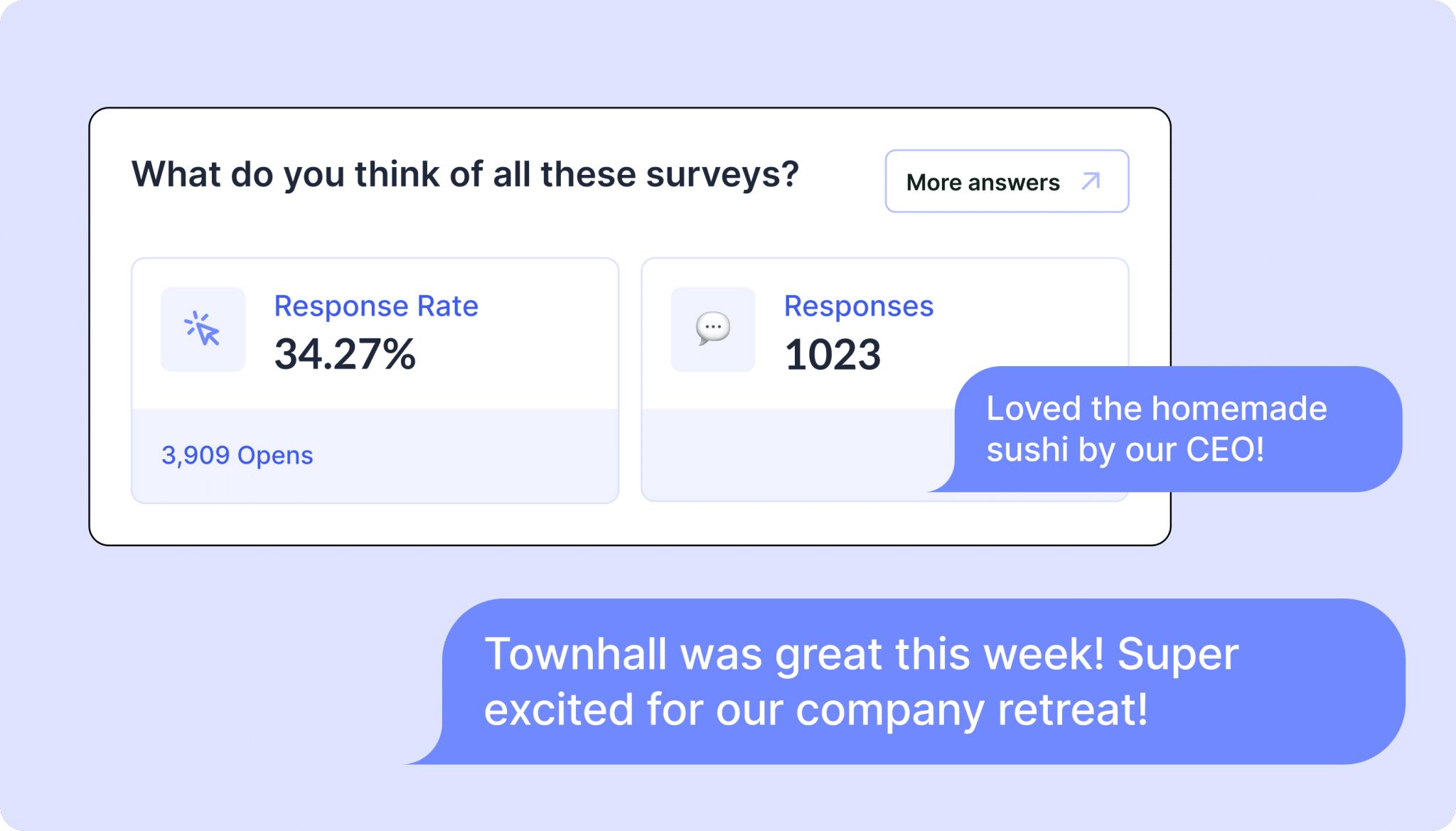
Task: Open the More answers button
Action: click(1007, 181)
